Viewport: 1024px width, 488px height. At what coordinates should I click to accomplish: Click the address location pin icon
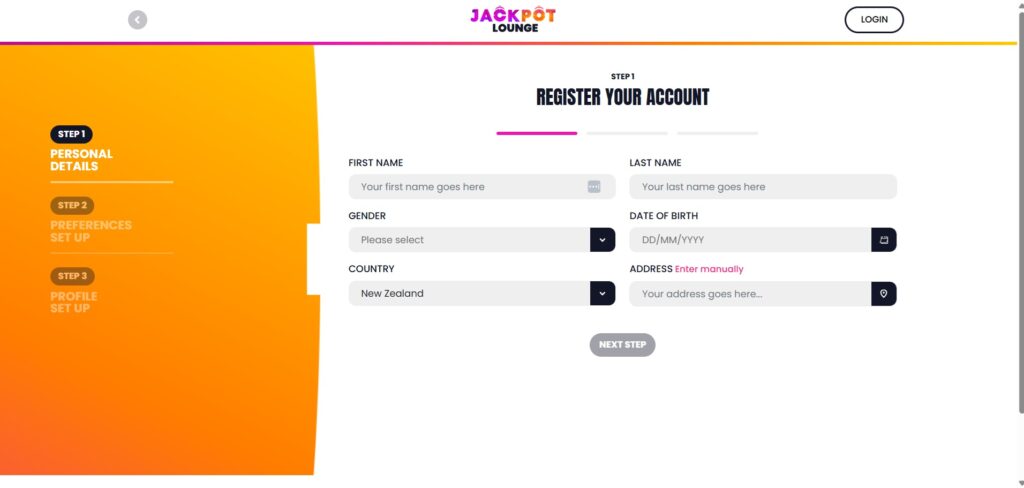click(x=884, y=294)
